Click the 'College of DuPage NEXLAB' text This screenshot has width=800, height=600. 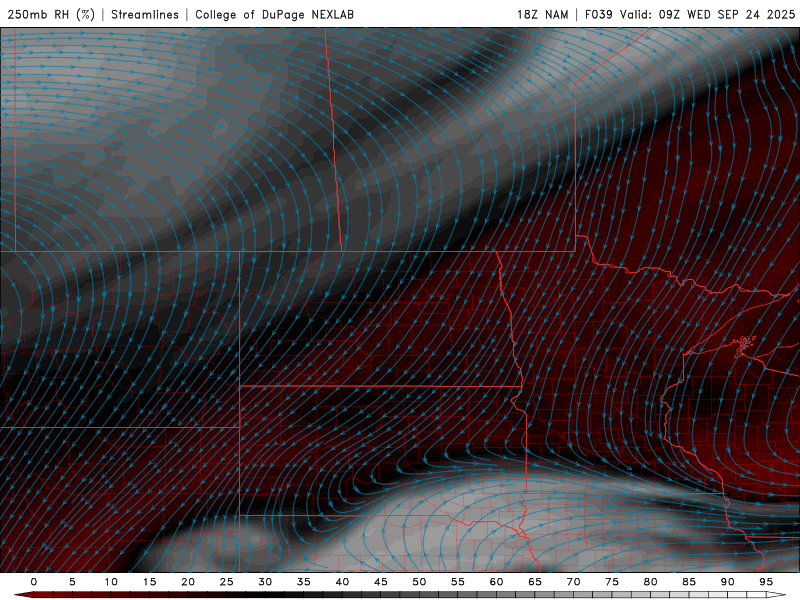click(274, 14)
